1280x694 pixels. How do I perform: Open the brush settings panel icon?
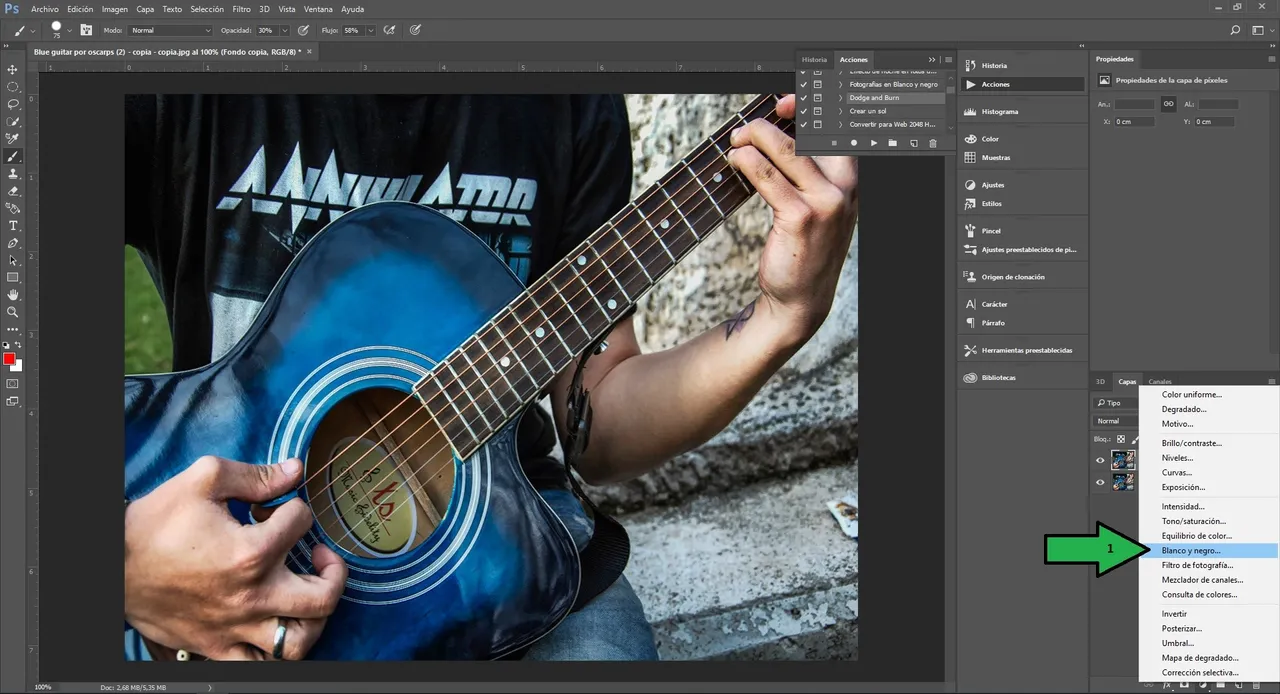[x=86, y=30]
